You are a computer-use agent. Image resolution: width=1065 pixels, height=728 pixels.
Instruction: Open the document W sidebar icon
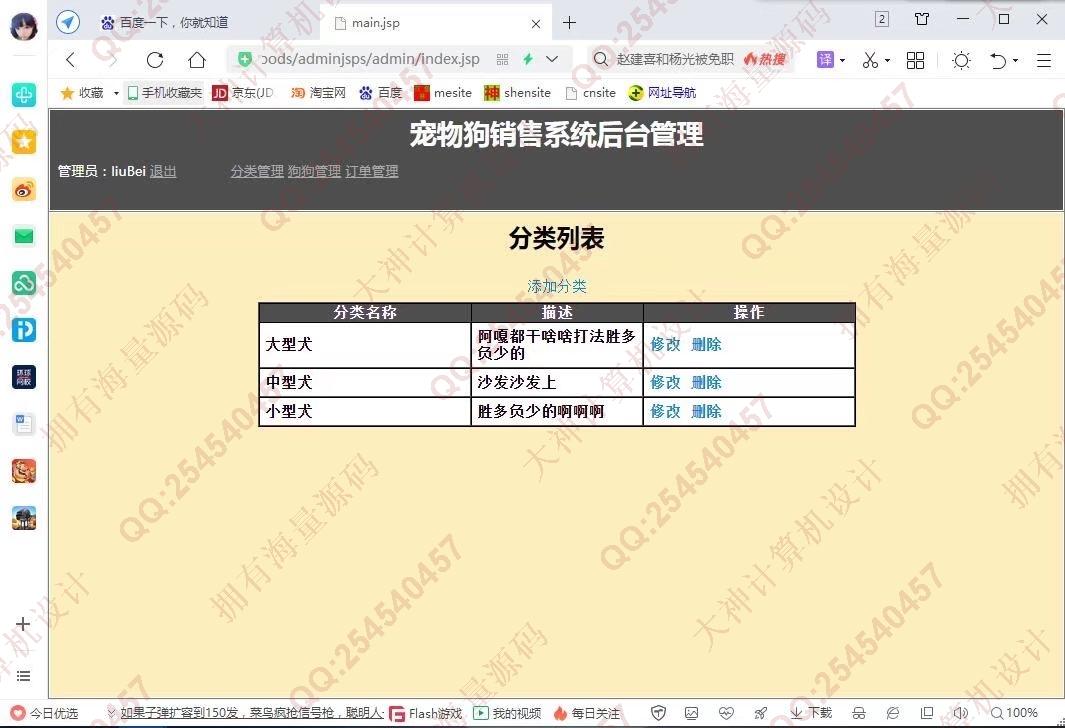(x=24, y=424)
